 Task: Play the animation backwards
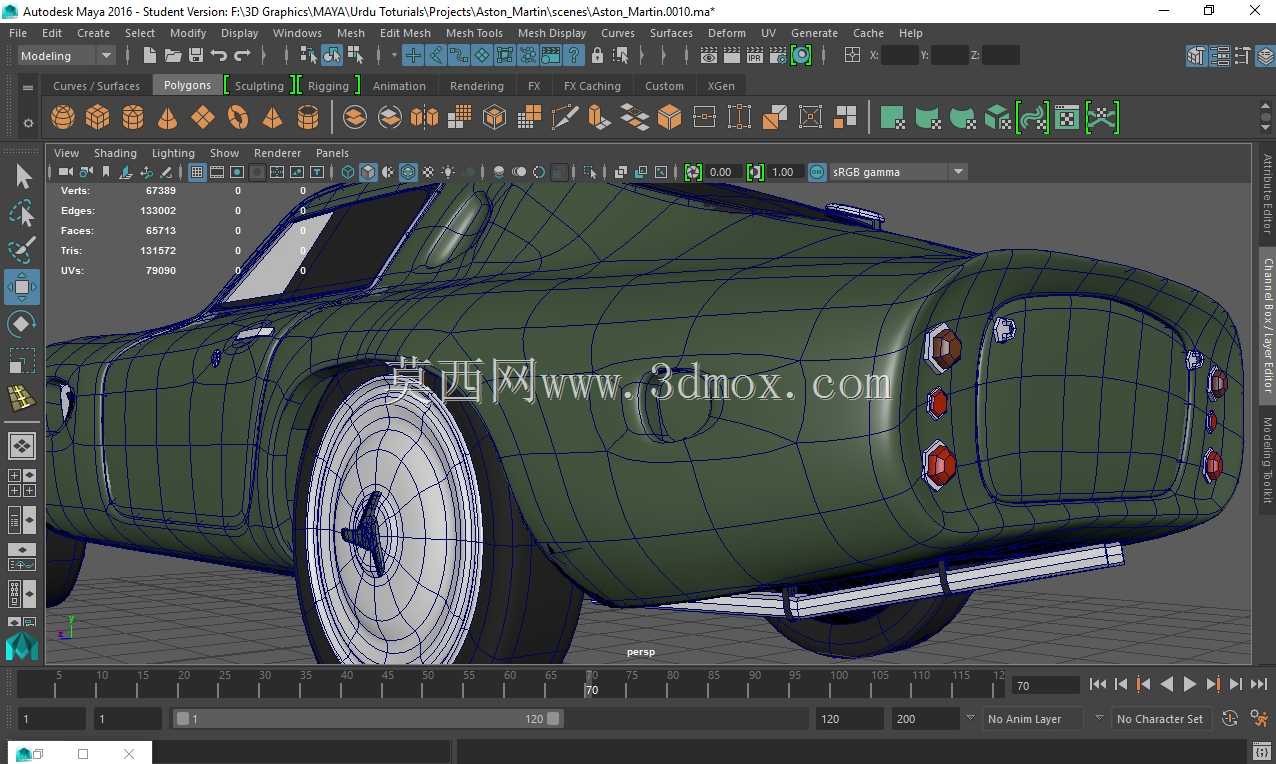1167,684
